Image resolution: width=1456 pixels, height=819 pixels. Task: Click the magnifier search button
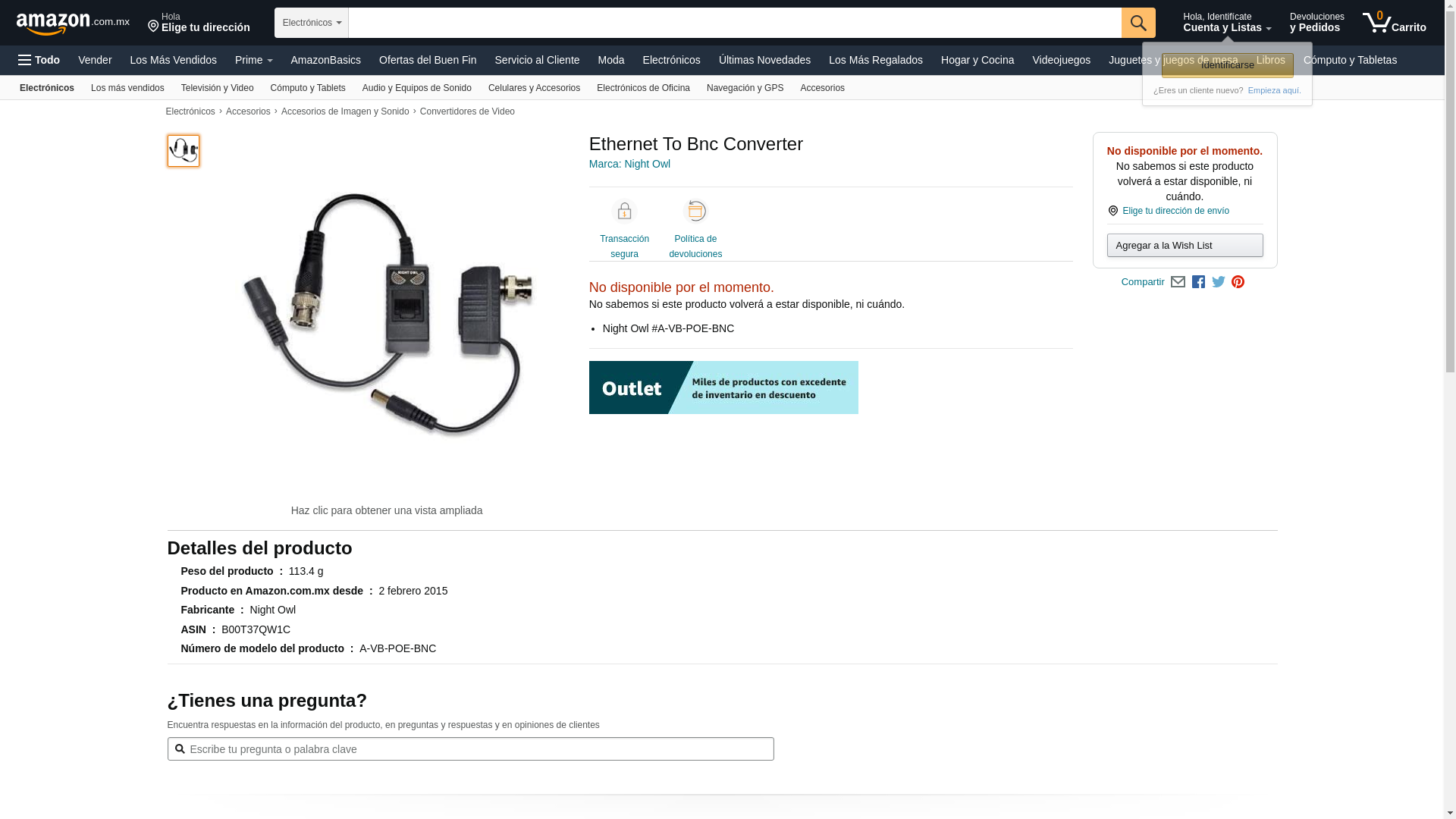pyautogui.click(x=1138, y=23)
